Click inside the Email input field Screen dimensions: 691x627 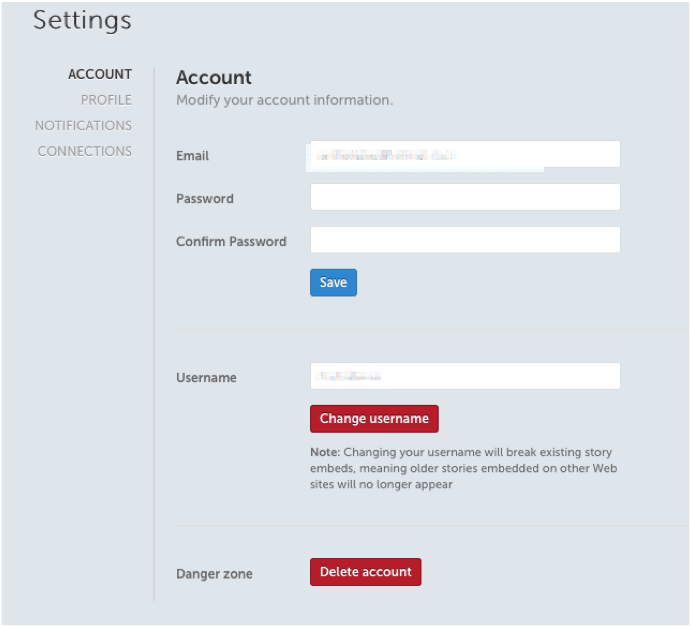[x=465, y=154]
